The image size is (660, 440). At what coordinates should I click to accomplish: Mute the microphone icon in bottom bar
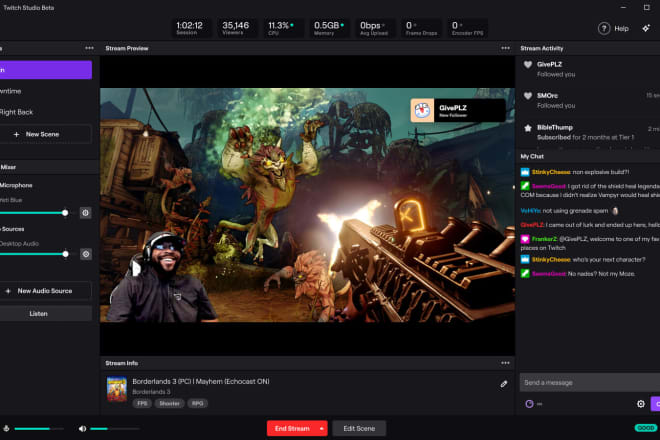[x=6, y=429]
